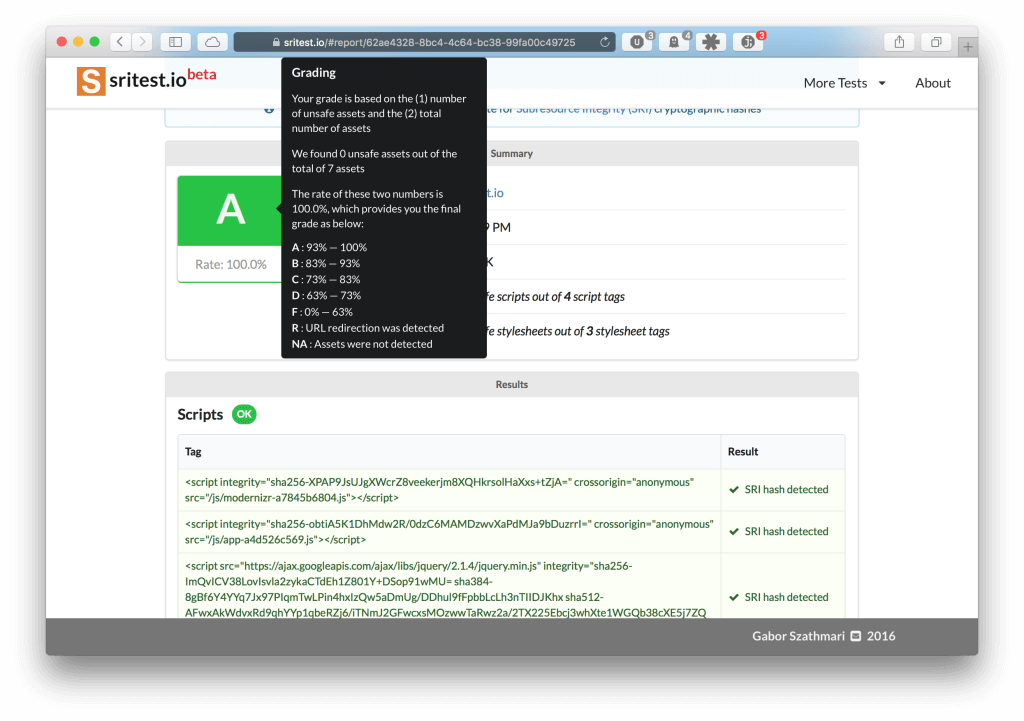Click the Subresource Integrity (SRI) link
1024x721 pixels.
click(x=584, y=109)
